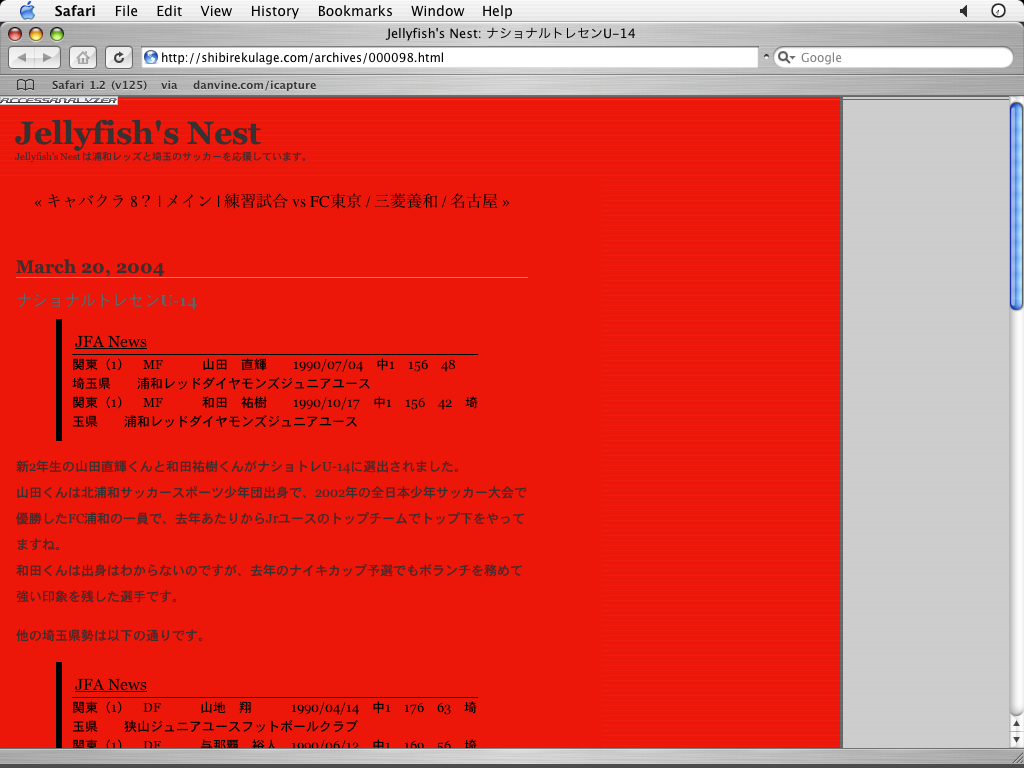This screenshot has height=768, width=1024.
Task: Click the window resize grip corner
Action: pos(1016,758)
